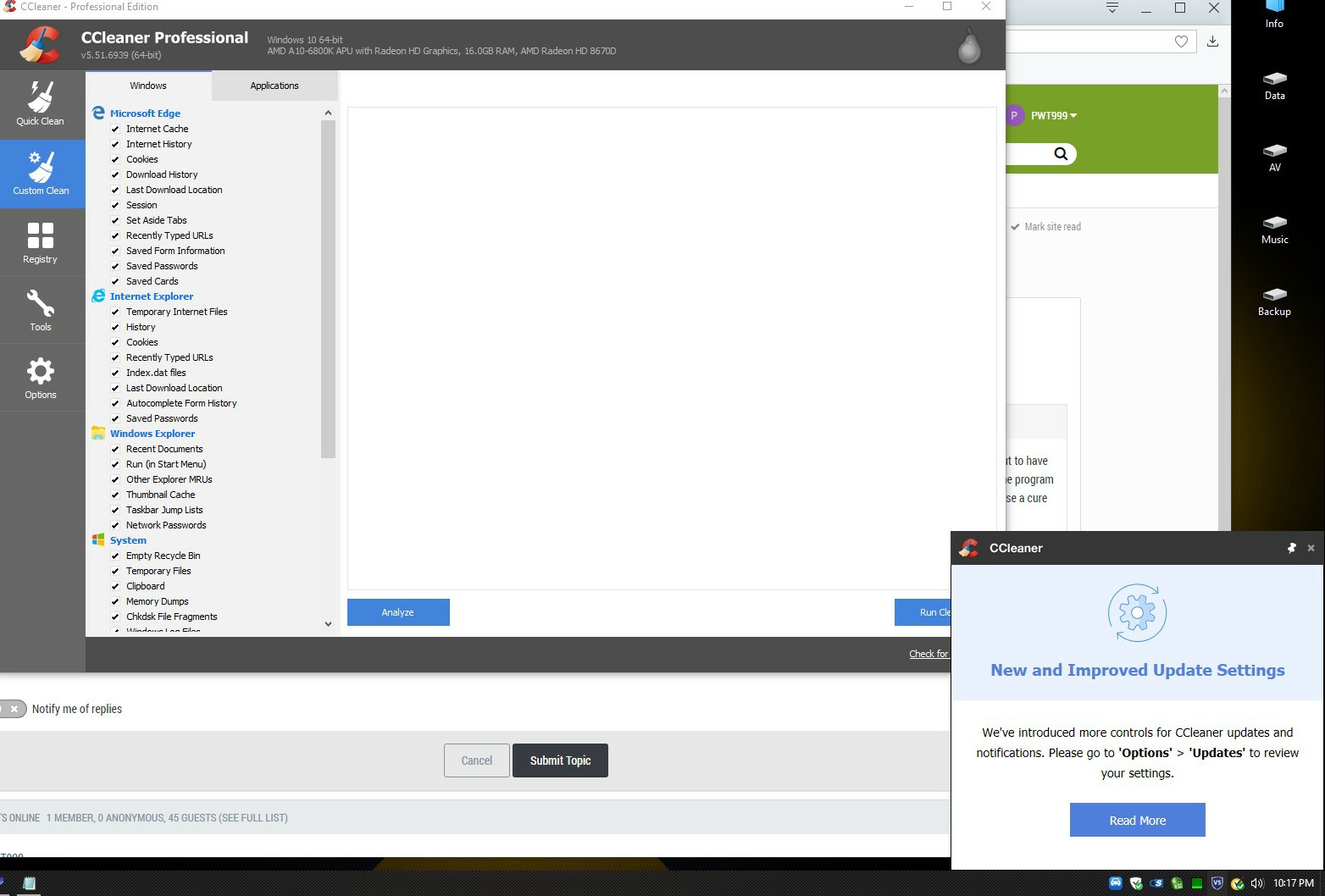Uncheck Recent Documents checkbox
The width and height of the screenshot is (1325, 896).
point(115,449)
